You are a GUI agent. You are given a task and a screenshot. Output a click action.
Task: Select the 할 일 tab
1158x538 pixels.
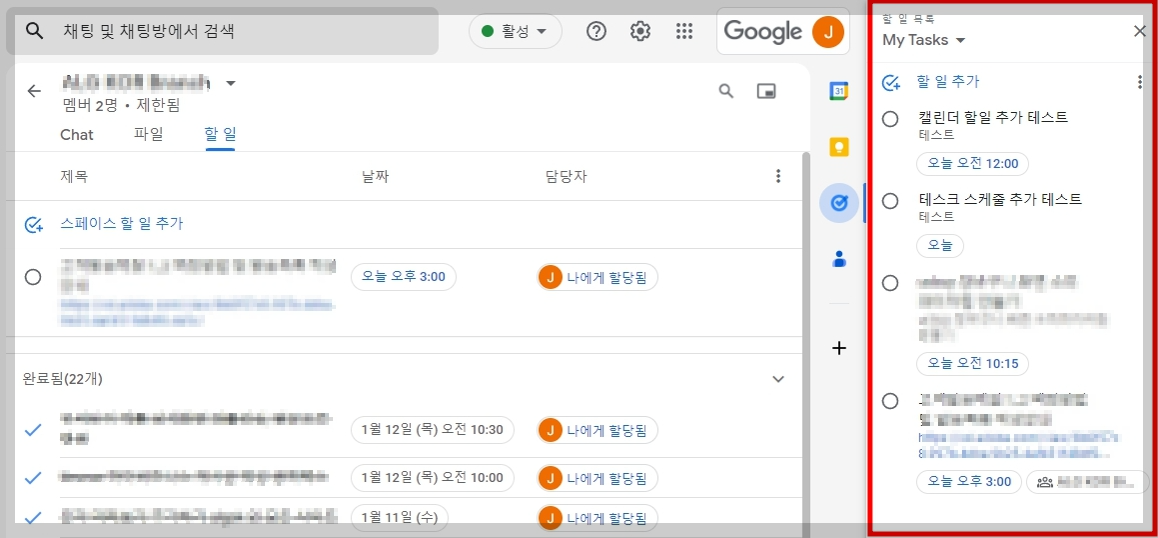220,134
